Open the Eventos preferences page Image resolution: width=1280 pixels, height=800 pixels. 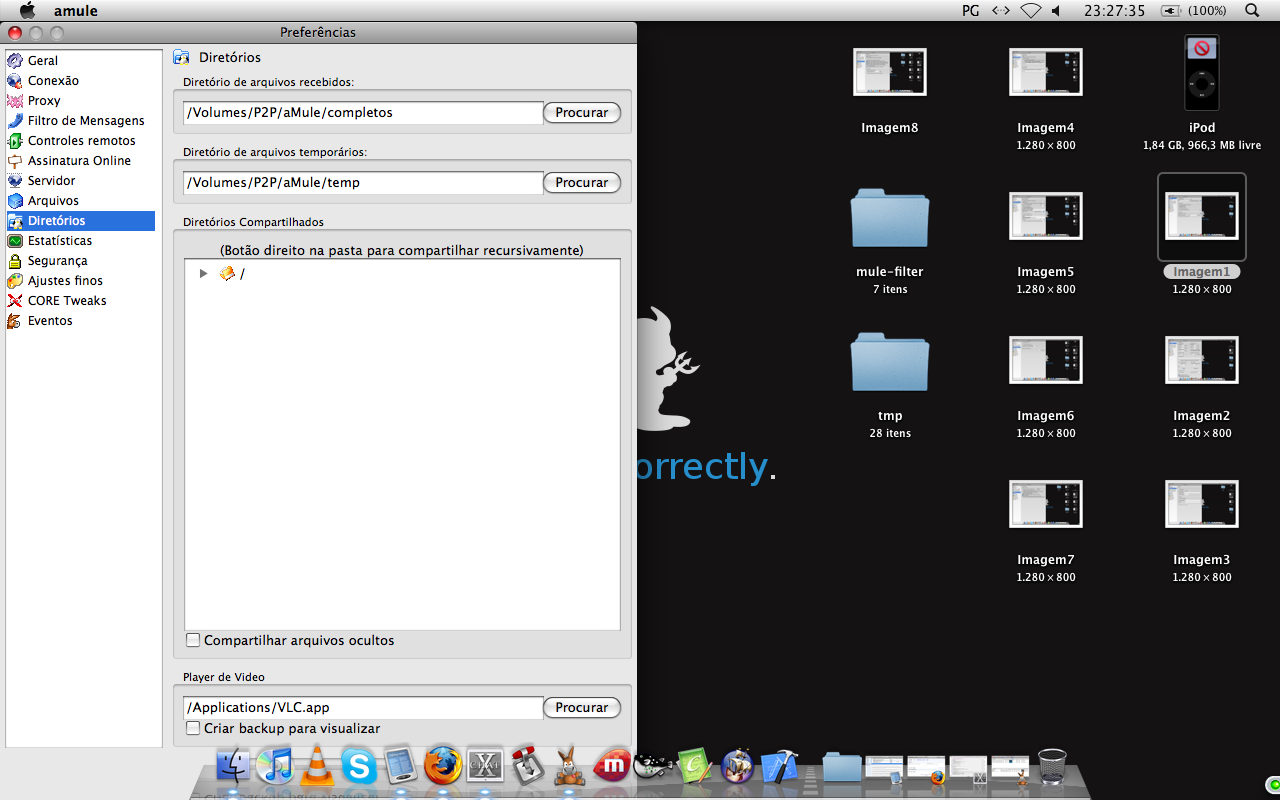pyautogui.click(x=49, y=321)
